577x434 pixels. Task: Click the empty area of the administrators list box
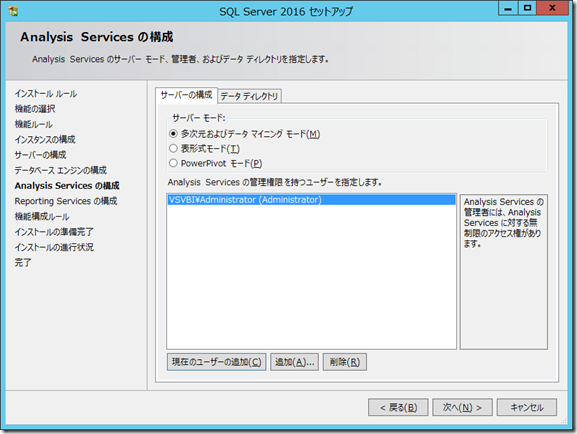tap(311, 276)
